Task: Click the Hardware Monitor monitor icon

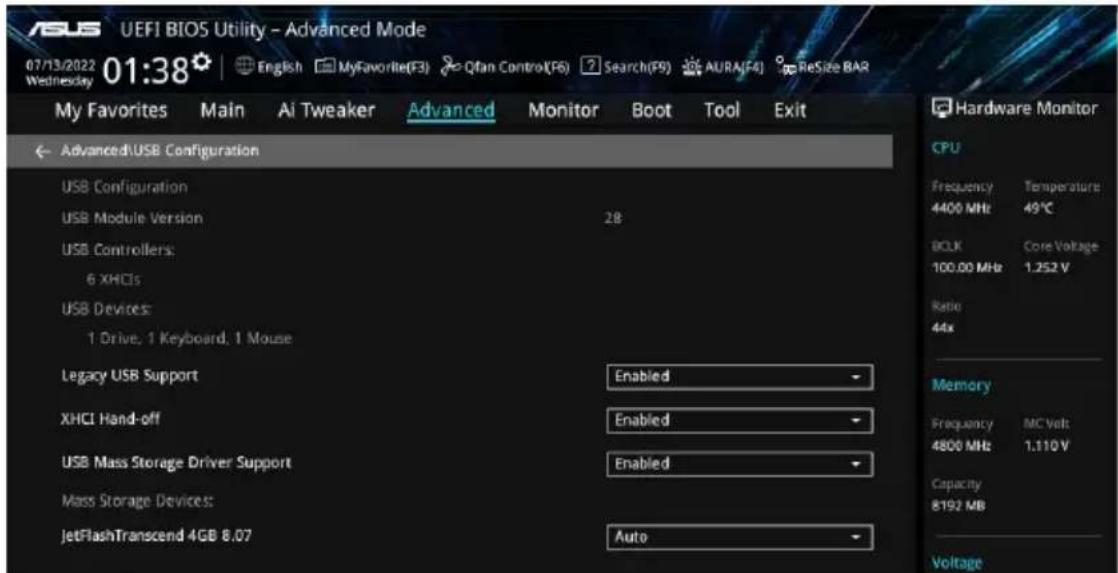Action: coord(942,109)
